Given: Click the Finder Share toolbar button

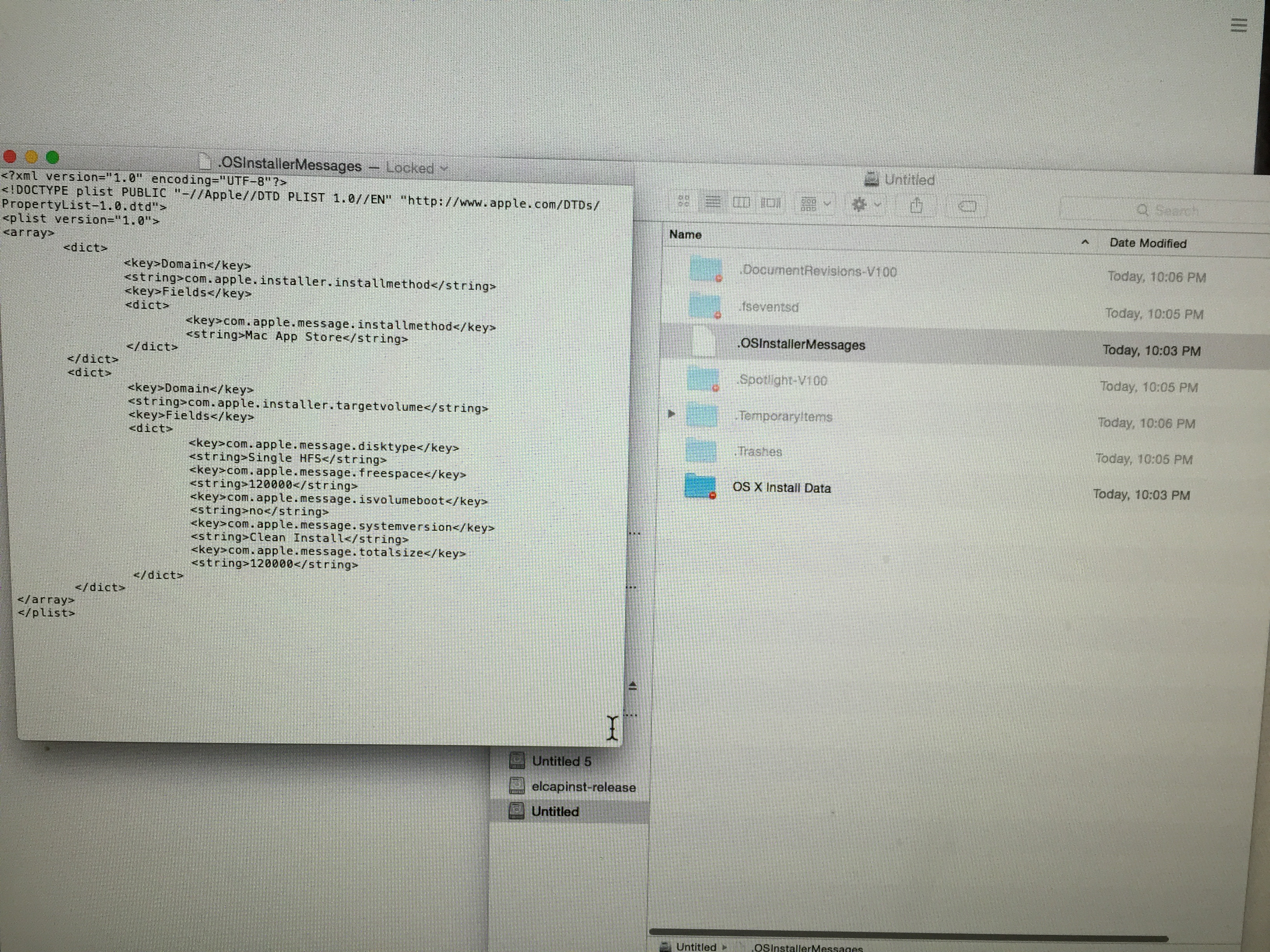Looking at the screenshot, I should tap(916, 205).
